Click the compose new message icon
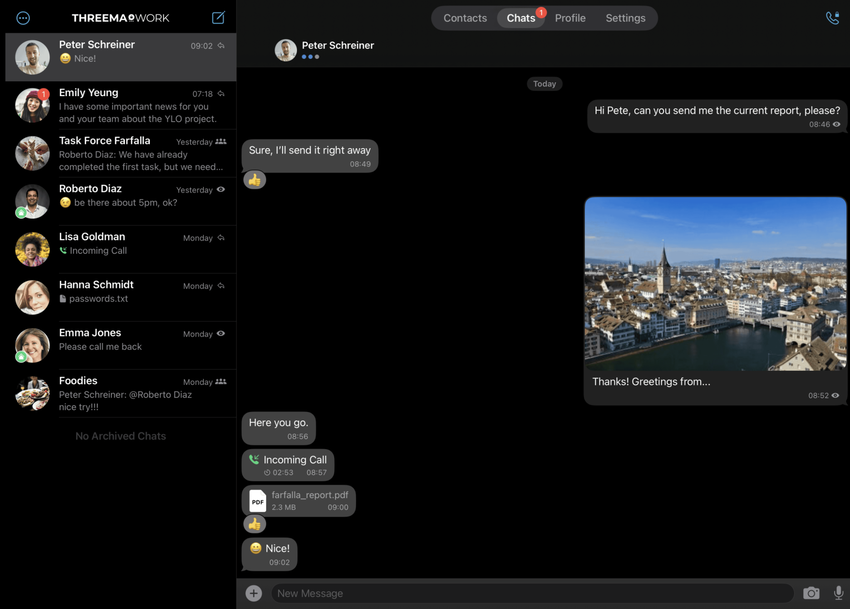 point(218,18)
